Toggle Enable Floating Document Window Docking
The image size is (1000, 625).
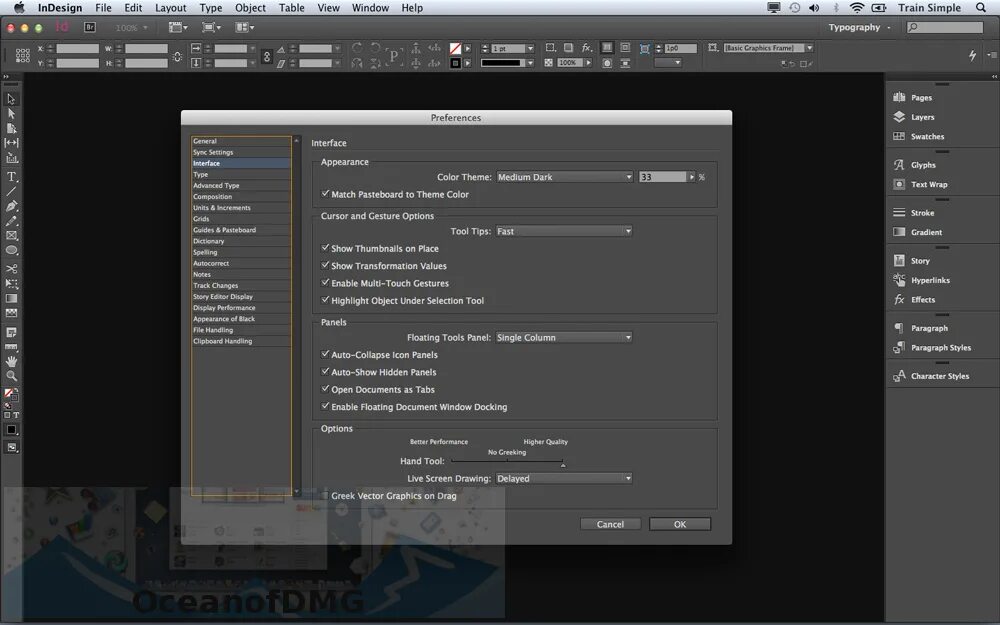(x=325, y=406)
